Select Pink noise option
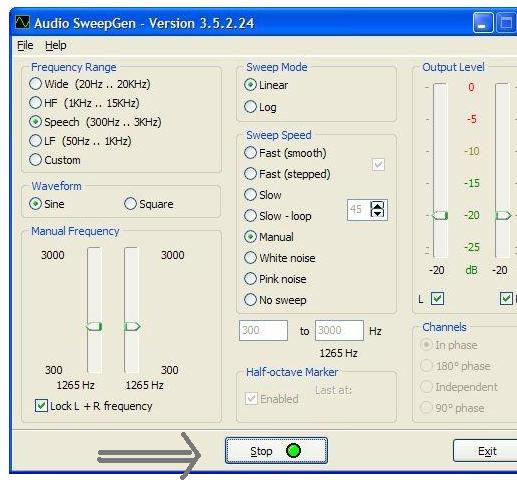 [275, 279]
